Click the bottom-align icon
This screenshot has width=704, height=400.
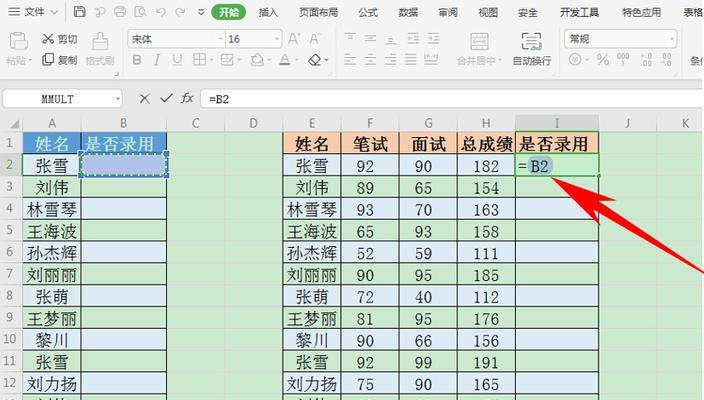tap(391, 39)
